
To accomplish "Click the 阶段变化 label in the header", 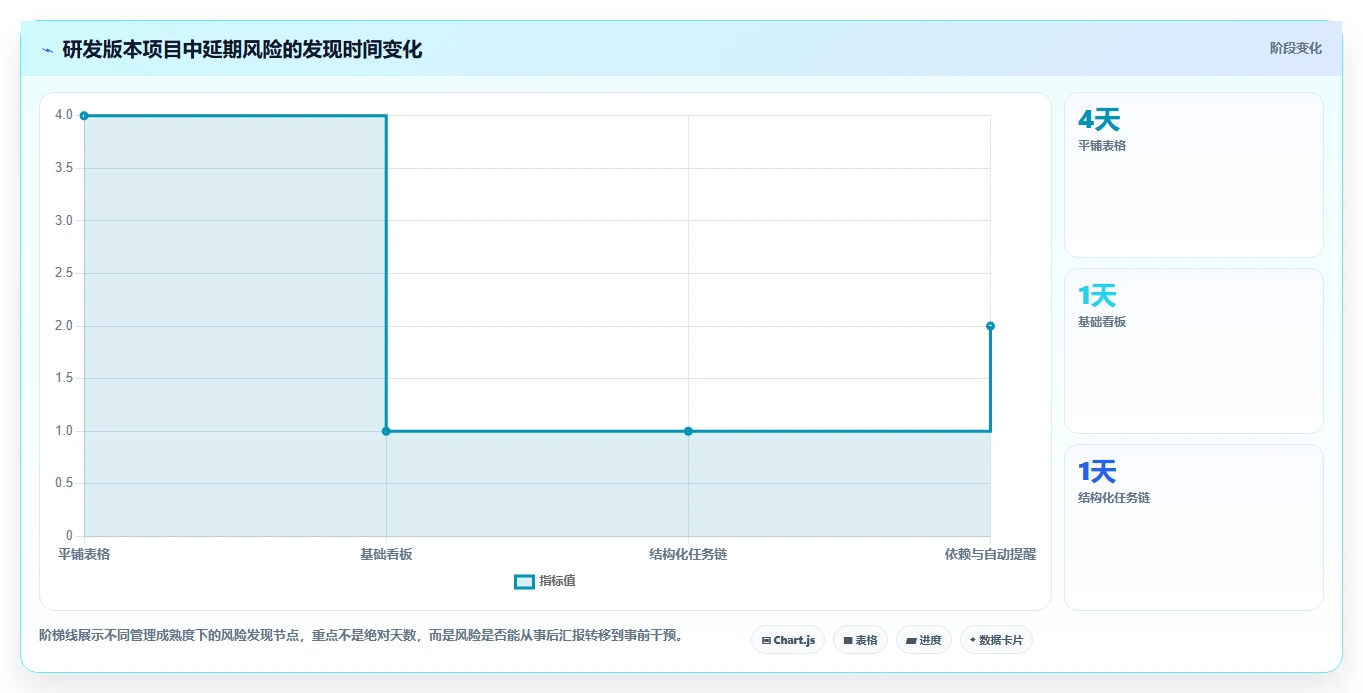I will [1295, 48].
